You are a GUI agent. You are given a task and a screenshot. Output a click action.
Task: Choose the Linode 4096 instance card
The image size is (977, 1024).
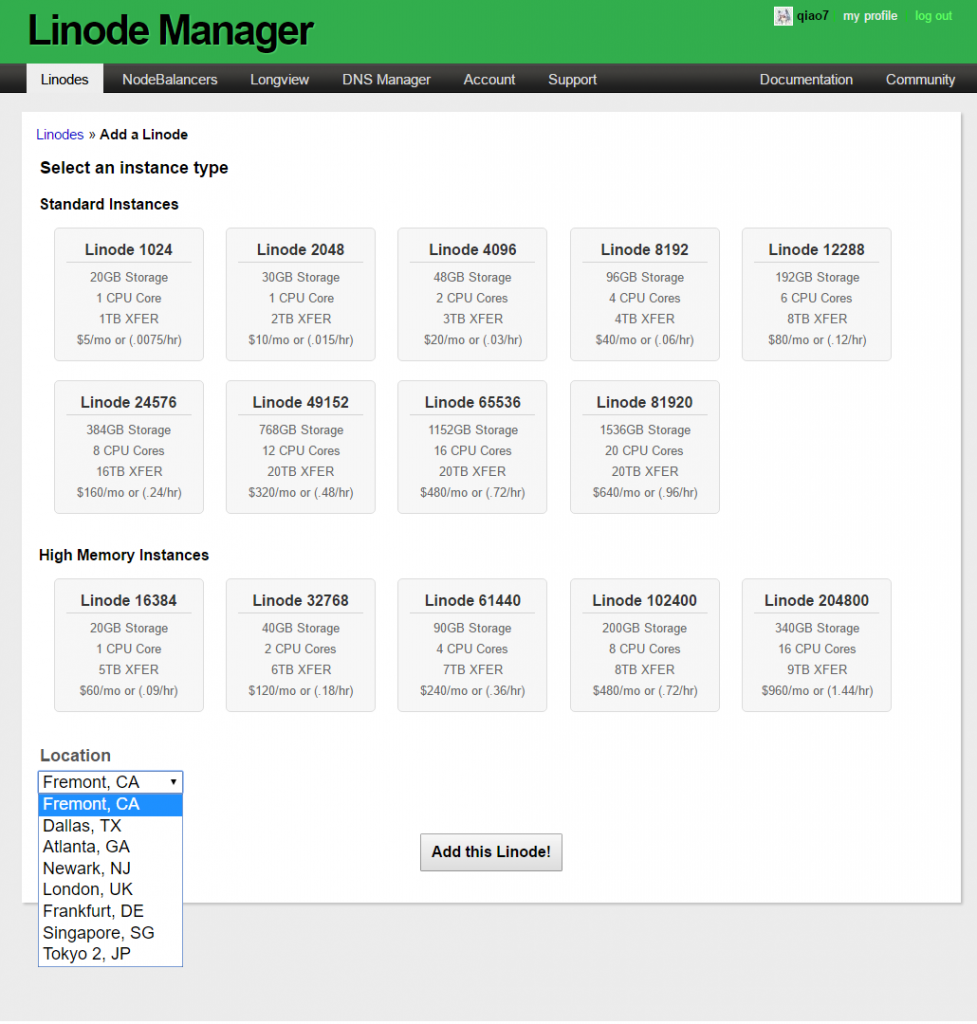tap(472, 294)
